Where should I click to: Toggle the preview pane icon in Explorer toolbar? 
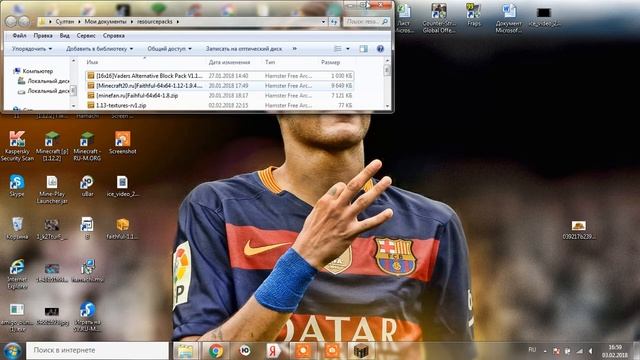363,49
